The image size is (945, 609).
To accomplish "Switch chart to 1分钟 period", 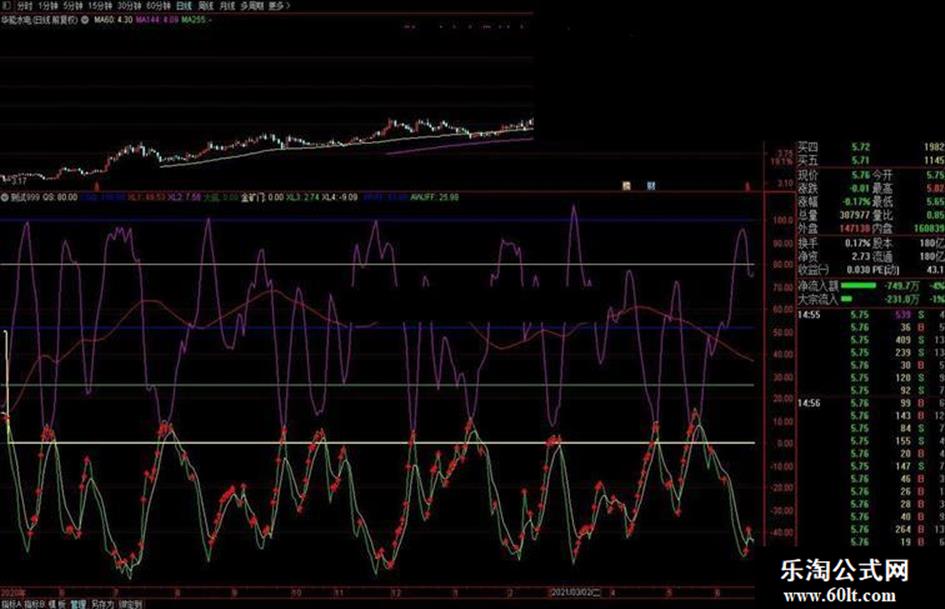I will tap(48, 5).
